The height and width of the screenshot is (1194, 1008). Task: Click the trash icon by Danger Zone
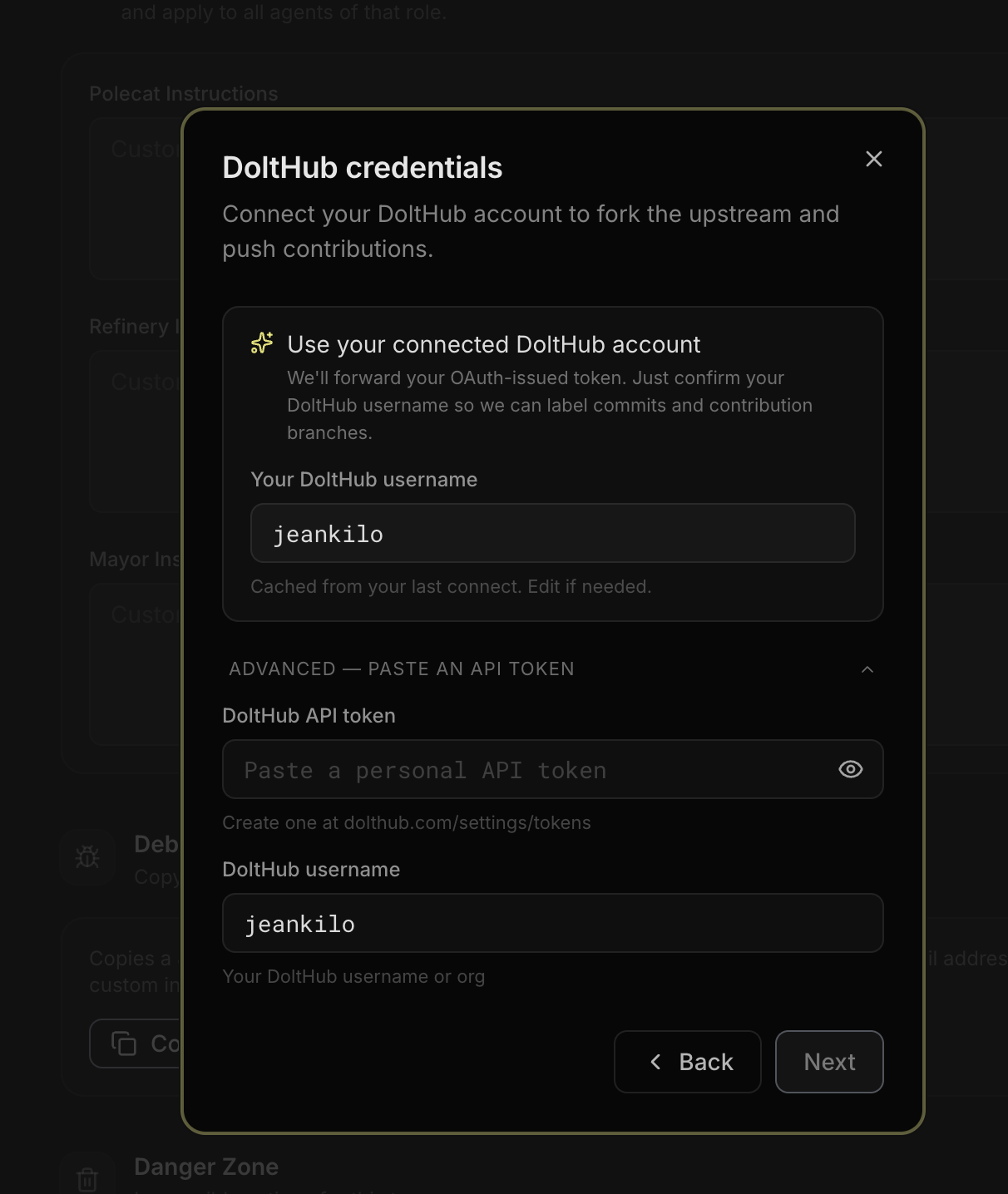click(x=87, y=1178)
